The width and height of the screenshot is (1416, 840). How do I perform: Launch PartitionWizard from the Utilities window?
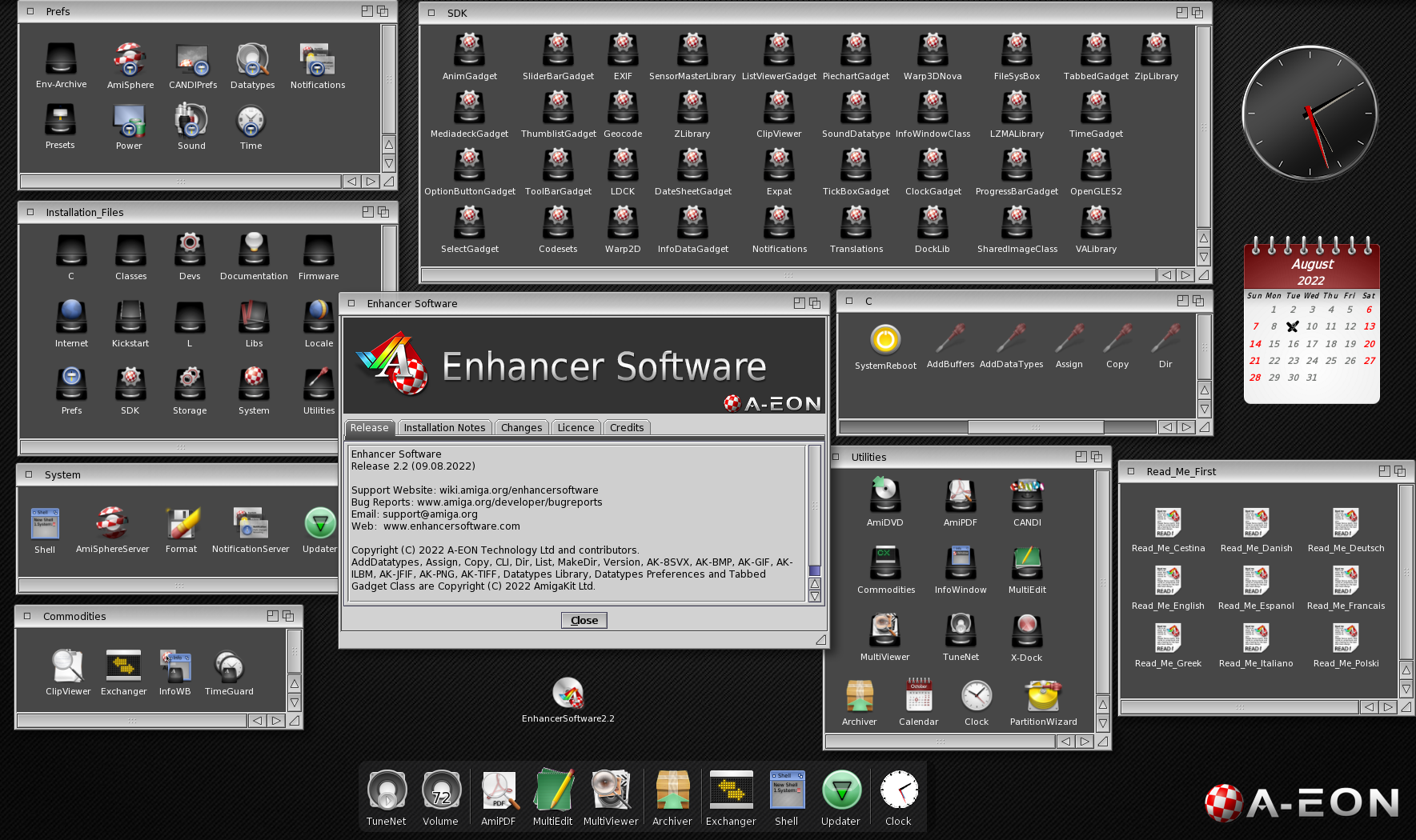pyautogui.click(x=1043, y=697)
